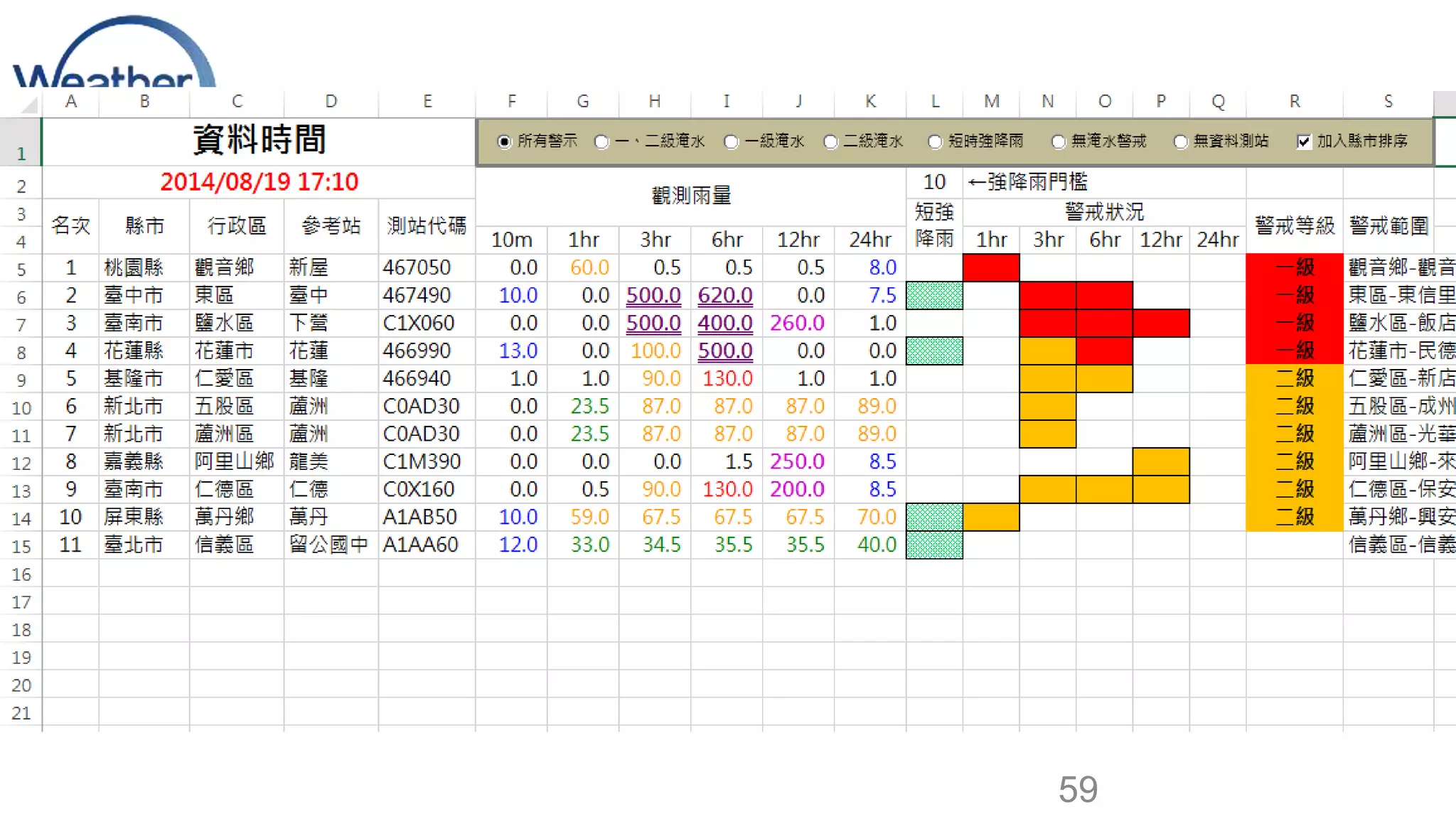Choose the 二級淹水 radio button
This screenshot has height=819, width=1456.
pos(830,141)
